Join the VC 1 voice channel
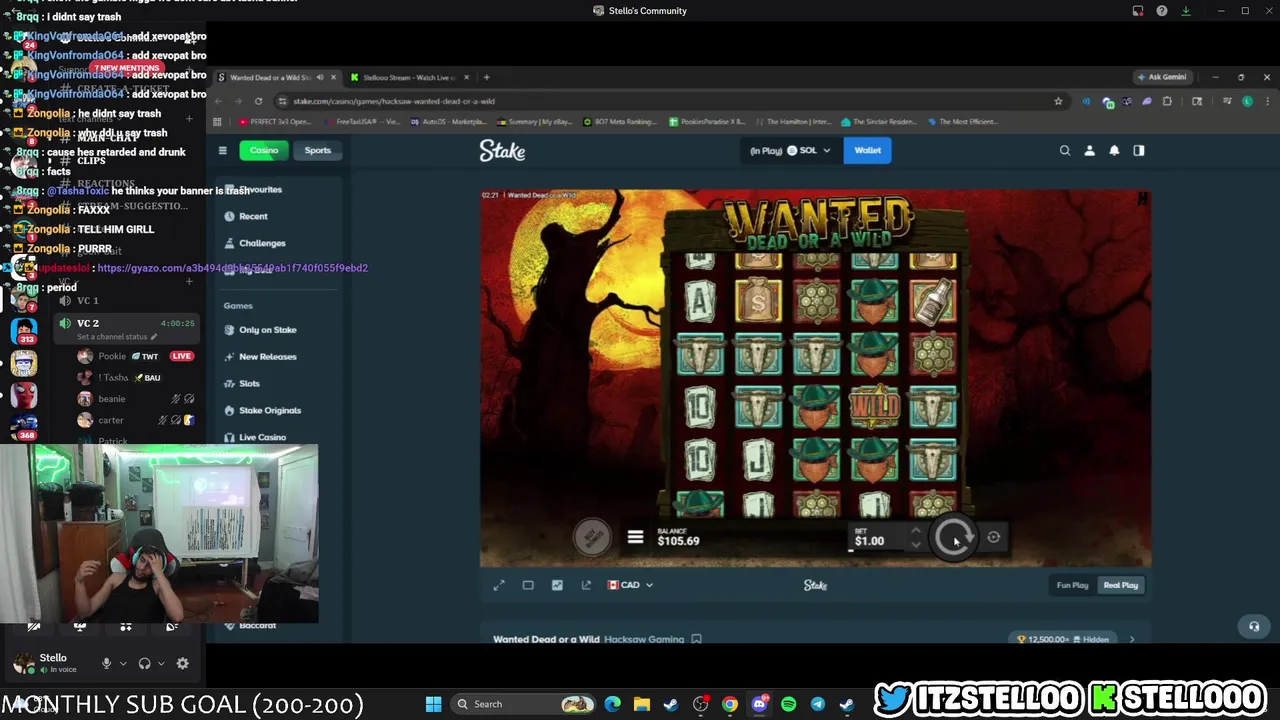This screenshot has width=1280, height=720. coord(87,300)
